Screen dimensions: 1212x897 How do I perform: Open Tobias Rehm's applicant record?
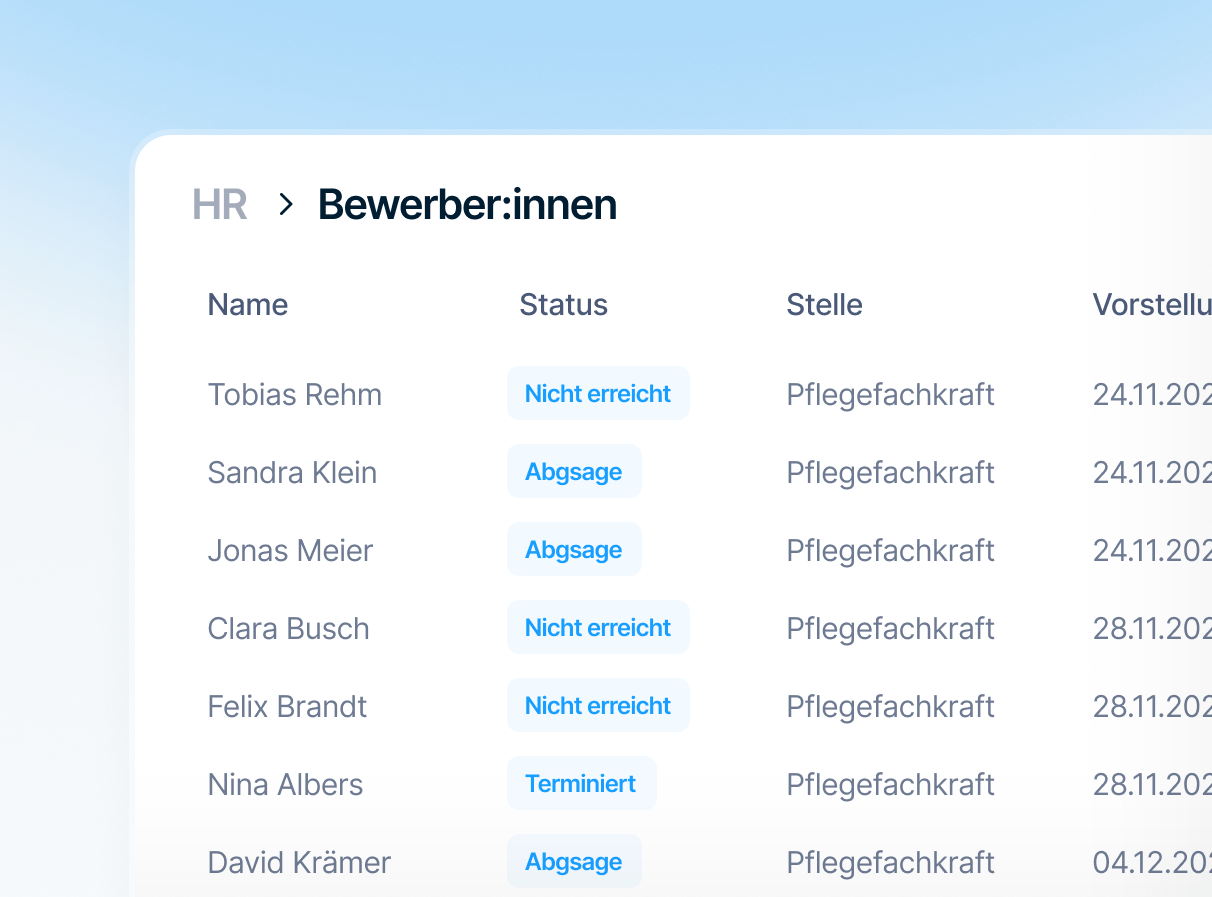[295, 394]
